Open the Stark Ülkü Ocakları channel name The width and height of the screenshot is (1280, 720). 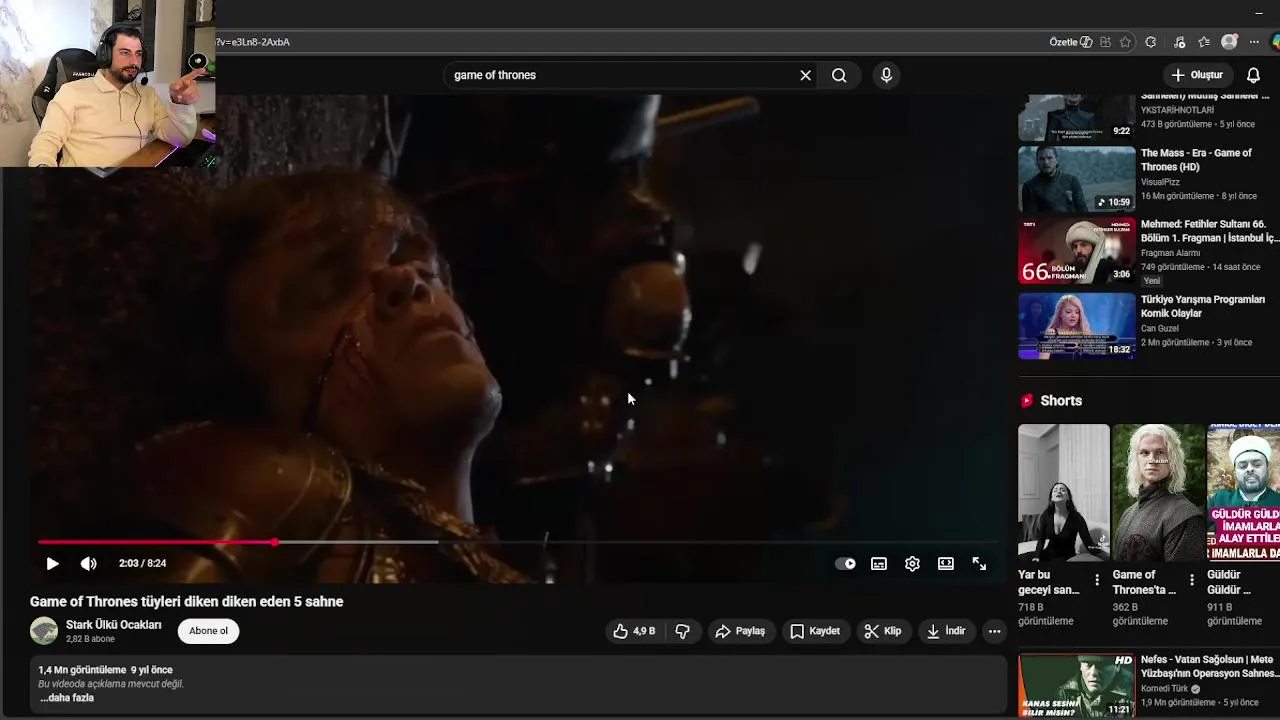pos(113,625)
